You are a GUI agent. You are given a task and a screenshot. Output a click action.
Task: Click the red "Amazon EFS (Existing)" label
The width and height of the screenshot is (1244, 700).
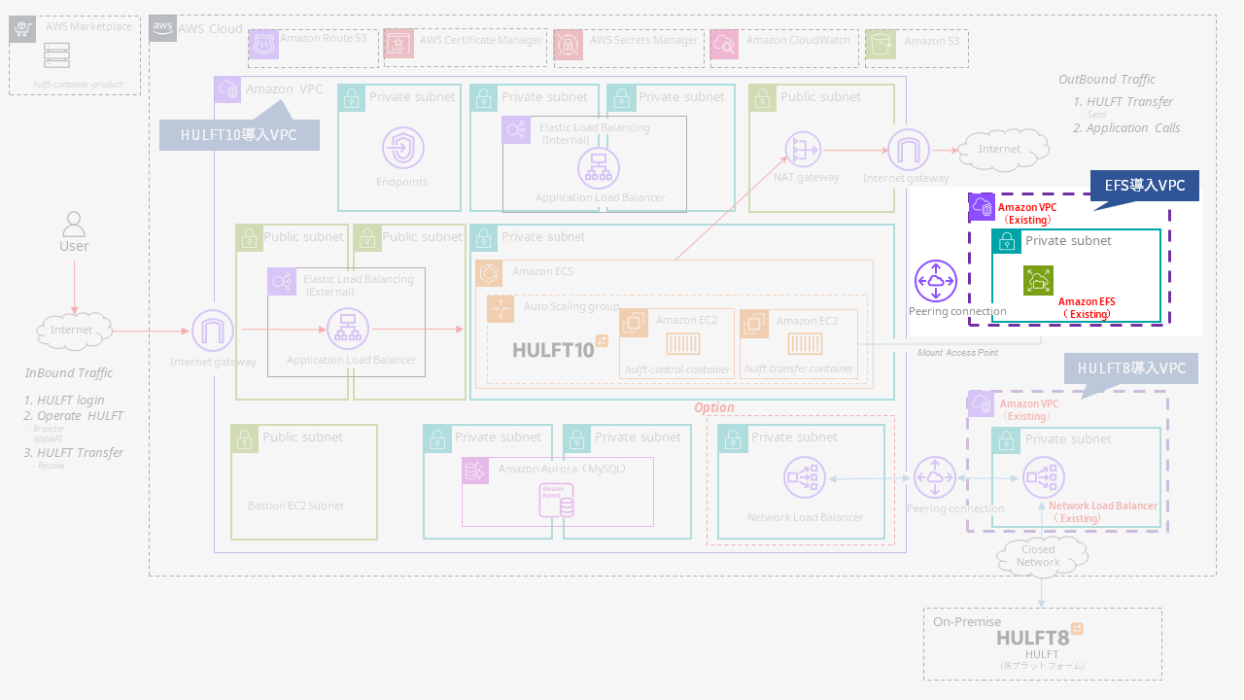1087,308
